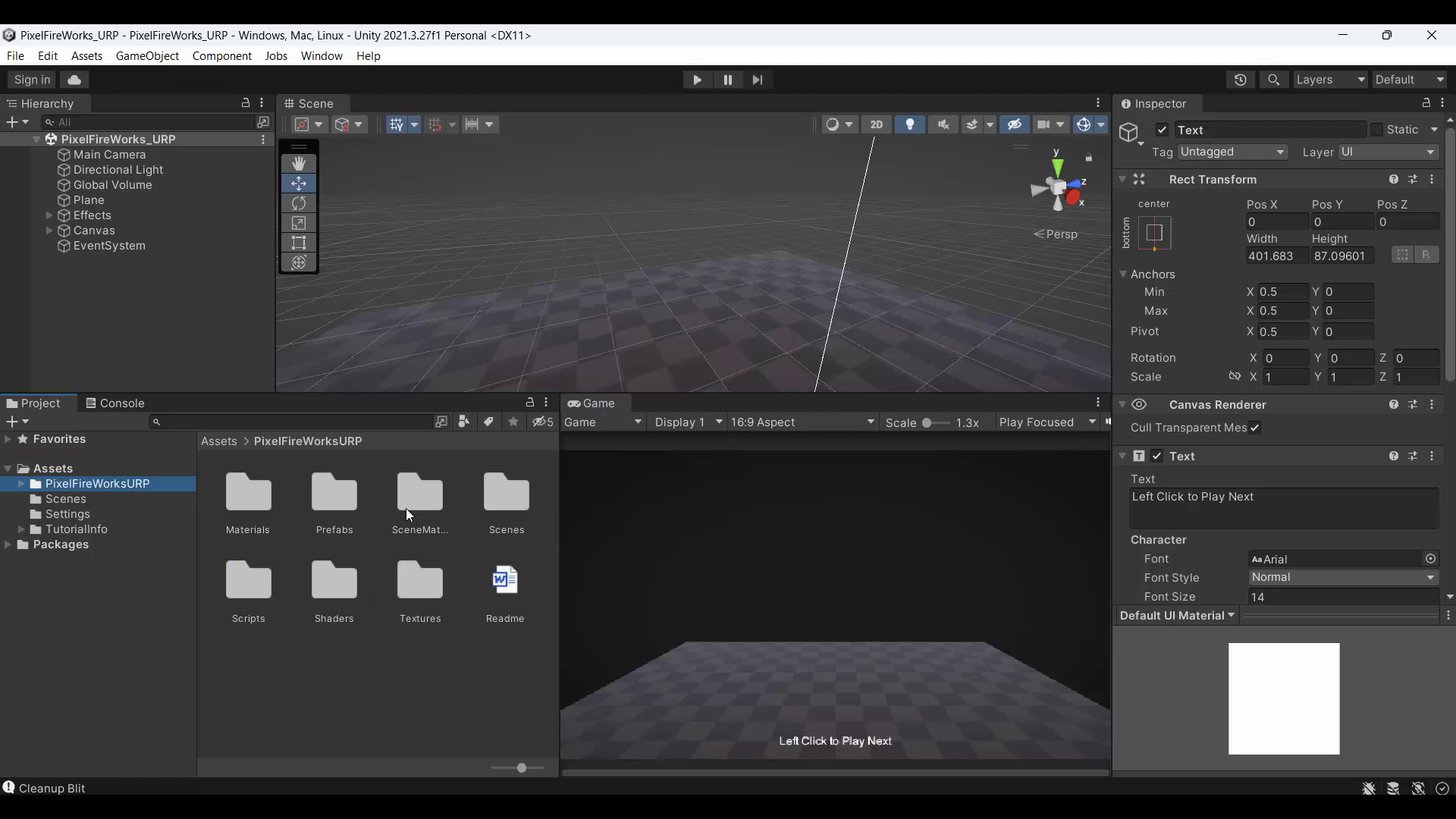Click the Step frame button
Viewport: 1456px width, 819px height.
coord(758,80)
